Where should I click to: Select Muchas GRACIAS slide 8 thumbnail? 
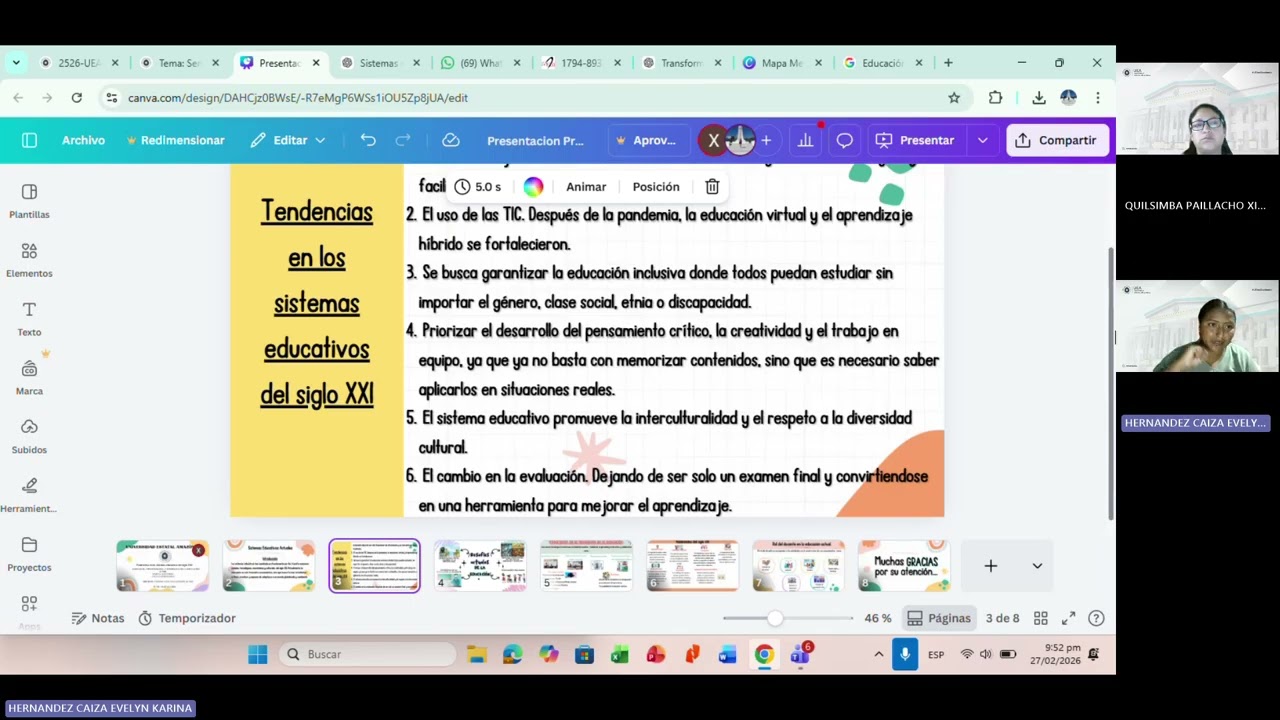pos(904,566)
